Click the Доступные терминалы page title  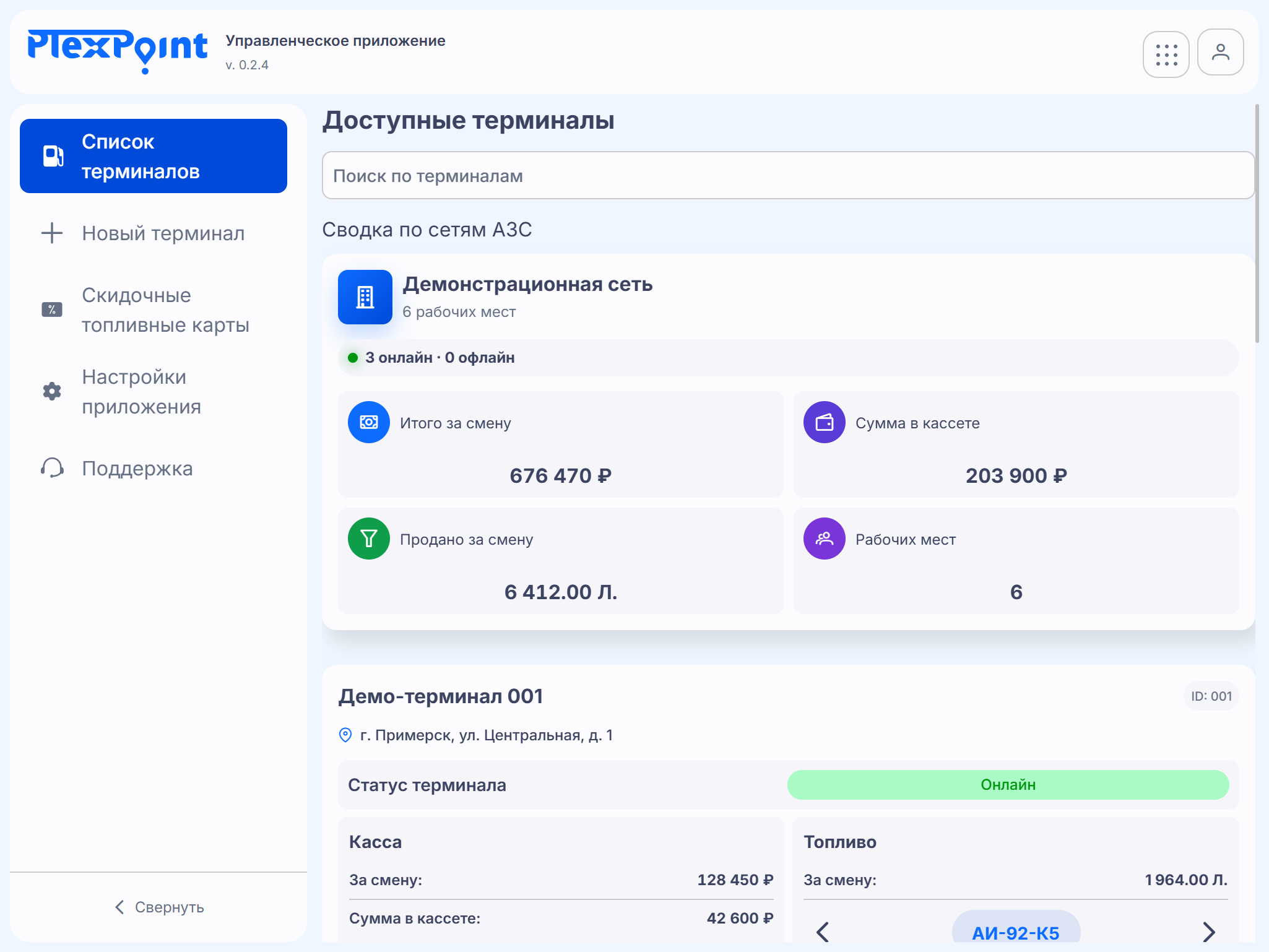coord(468,120)
